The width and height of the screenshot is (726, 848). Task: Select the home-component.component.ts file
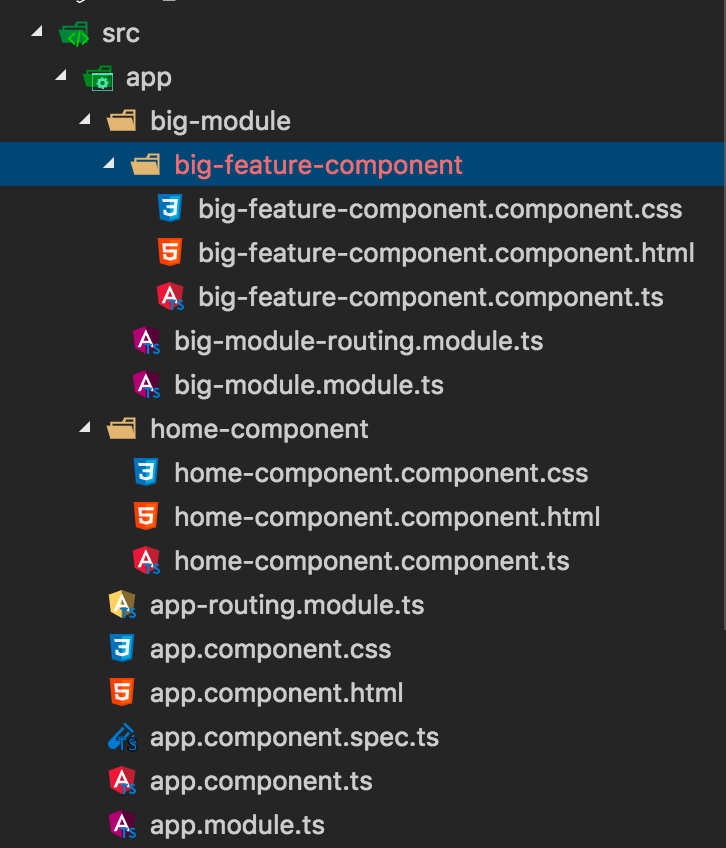pos(371,561)
